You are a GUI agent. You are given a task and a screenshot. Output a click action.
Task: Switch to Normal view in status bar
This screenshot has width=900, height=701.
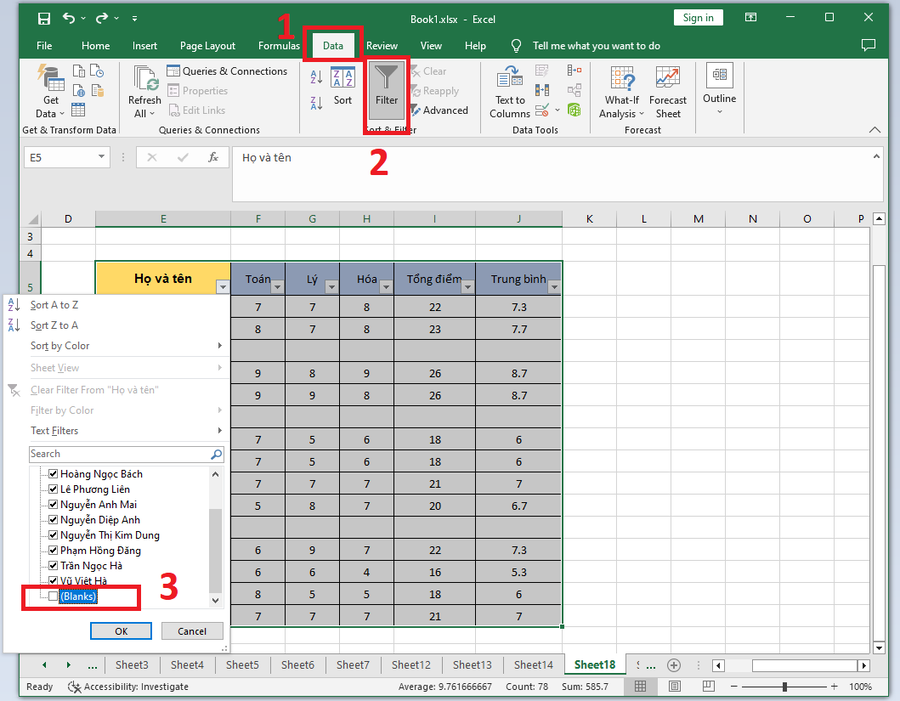pos(640,686)
